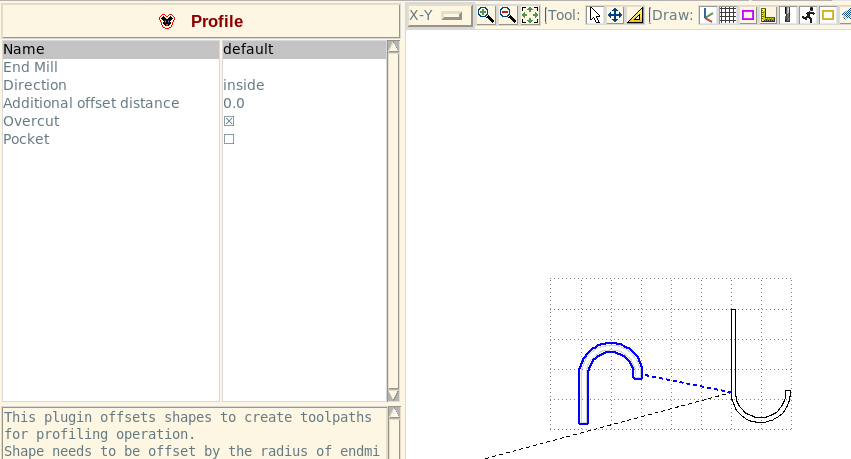Viewport: 851px width, 459px height.
Task: Fit drawing to screen
Action: pos(530,15)
